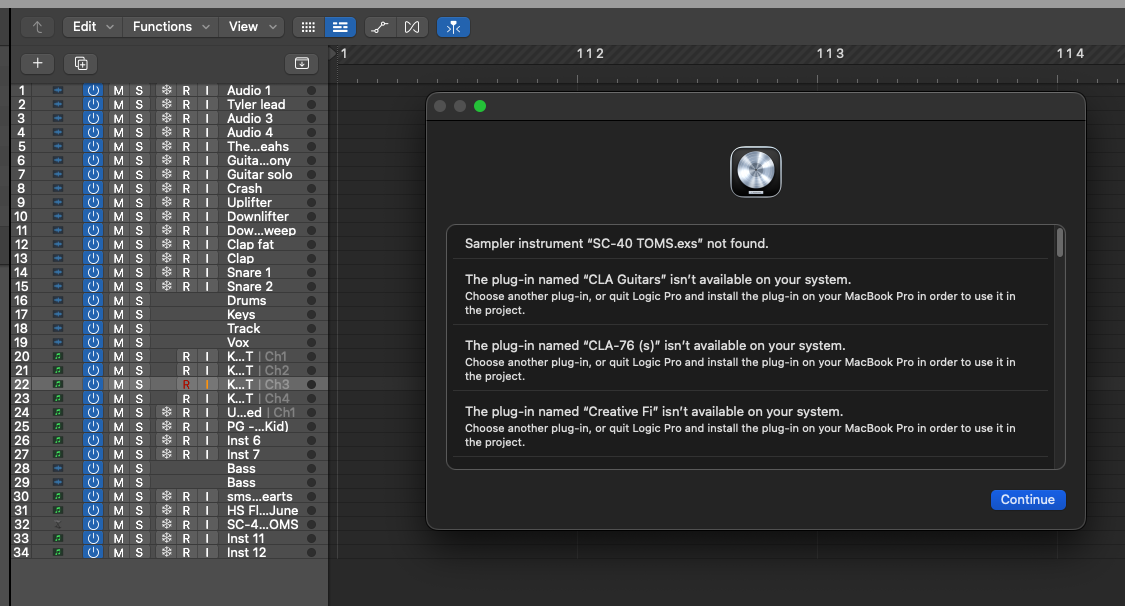Click the dialog's message list scrollbar
The width and height of the screenshot is (1125, 606).
[x=1060, y=242]
